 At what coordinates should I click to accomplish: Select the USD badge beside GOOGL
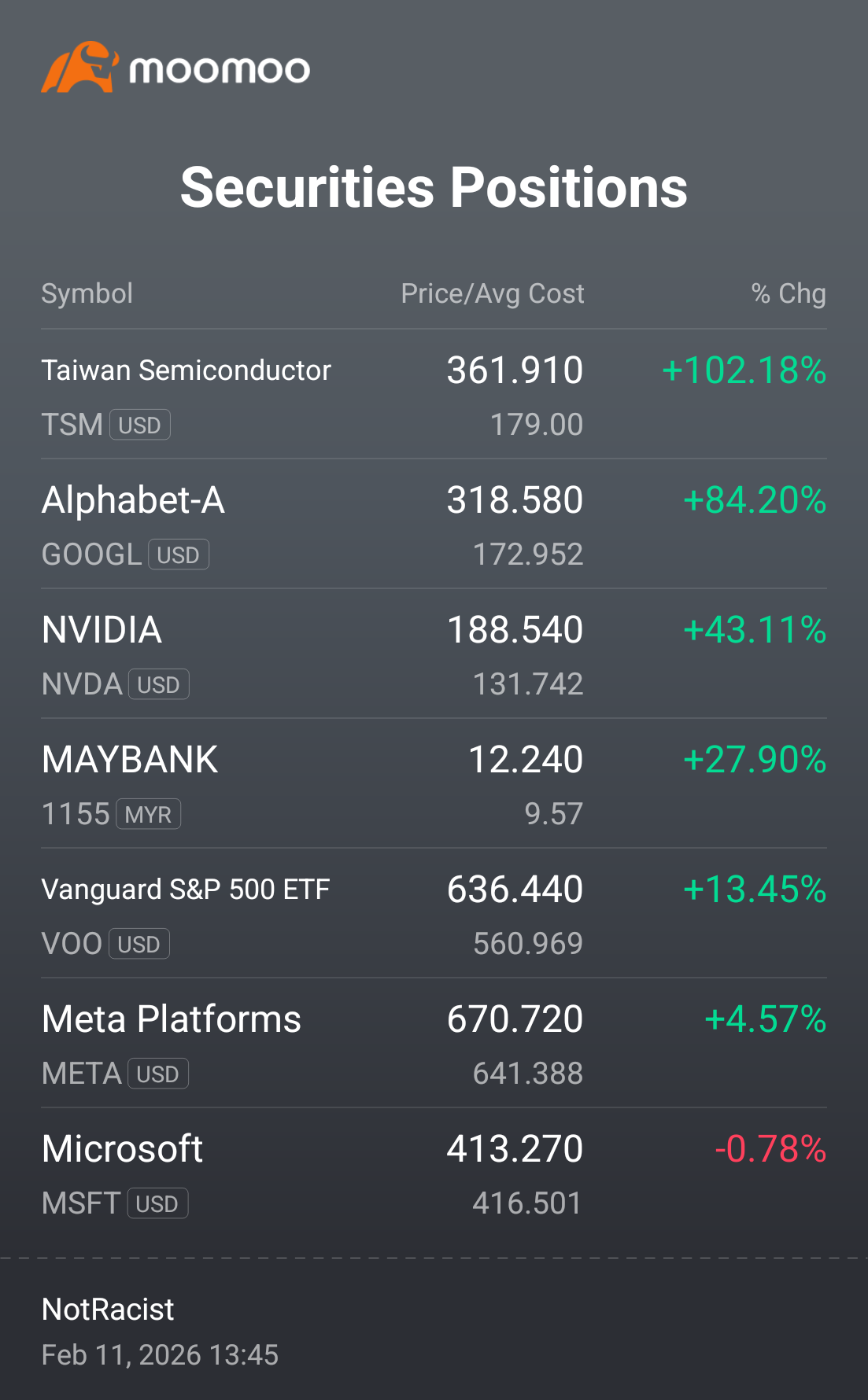179,554
